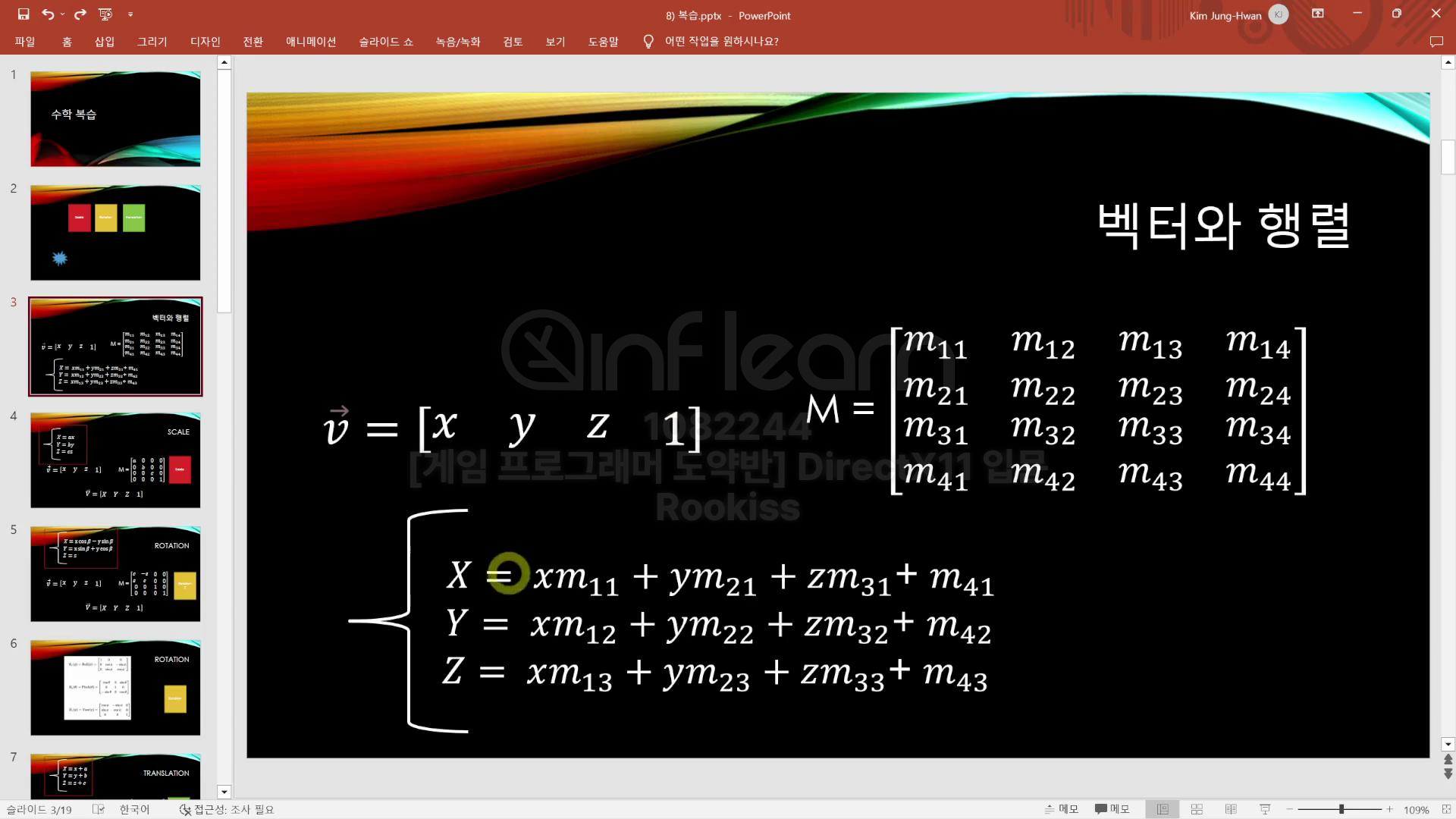Click the Undo arrow icon
This screenshot has width=1456, height=819.
(48, 14)
